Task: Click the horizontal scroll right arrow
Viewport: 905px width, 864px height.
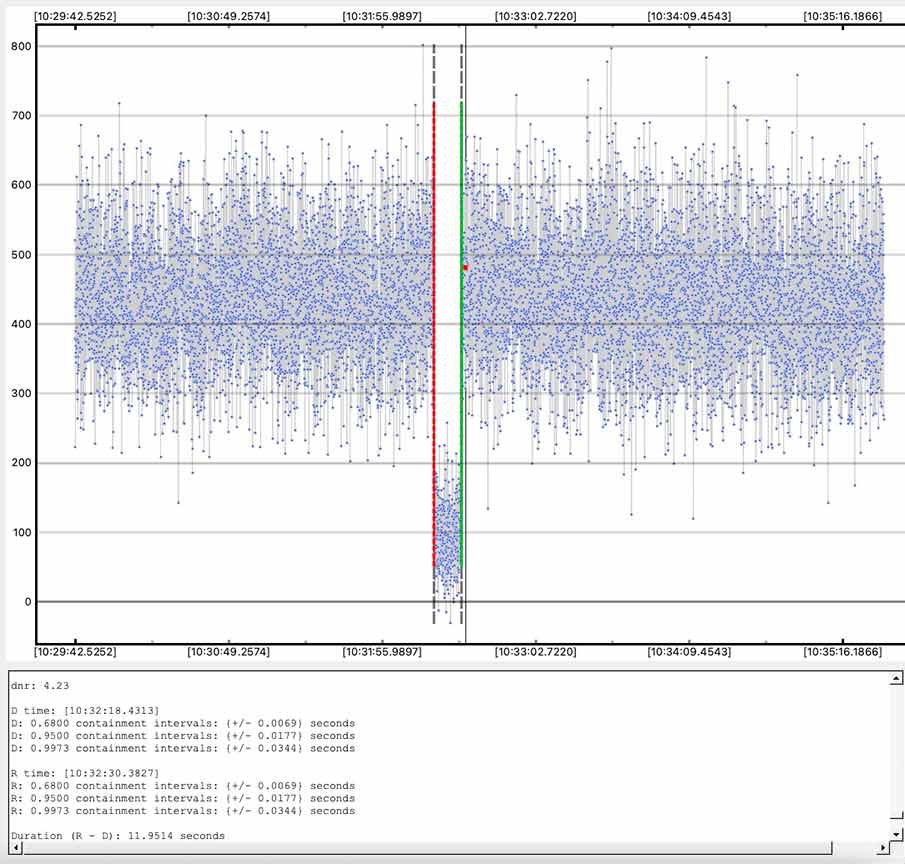Action: pos(882,847)
